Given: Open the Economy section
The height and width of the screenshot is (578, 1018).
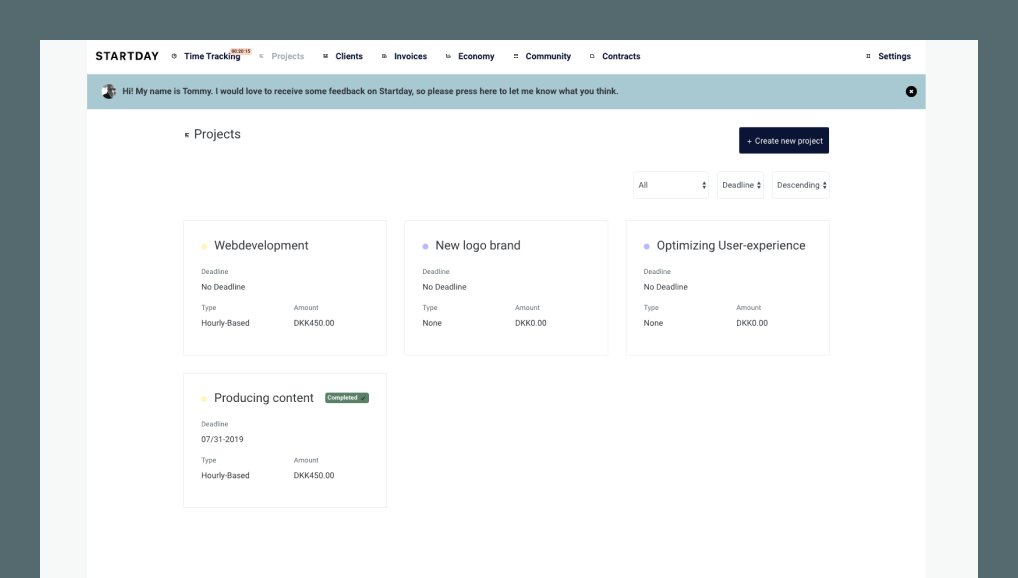Looking at the screenshot, I should tap(476, 57).
